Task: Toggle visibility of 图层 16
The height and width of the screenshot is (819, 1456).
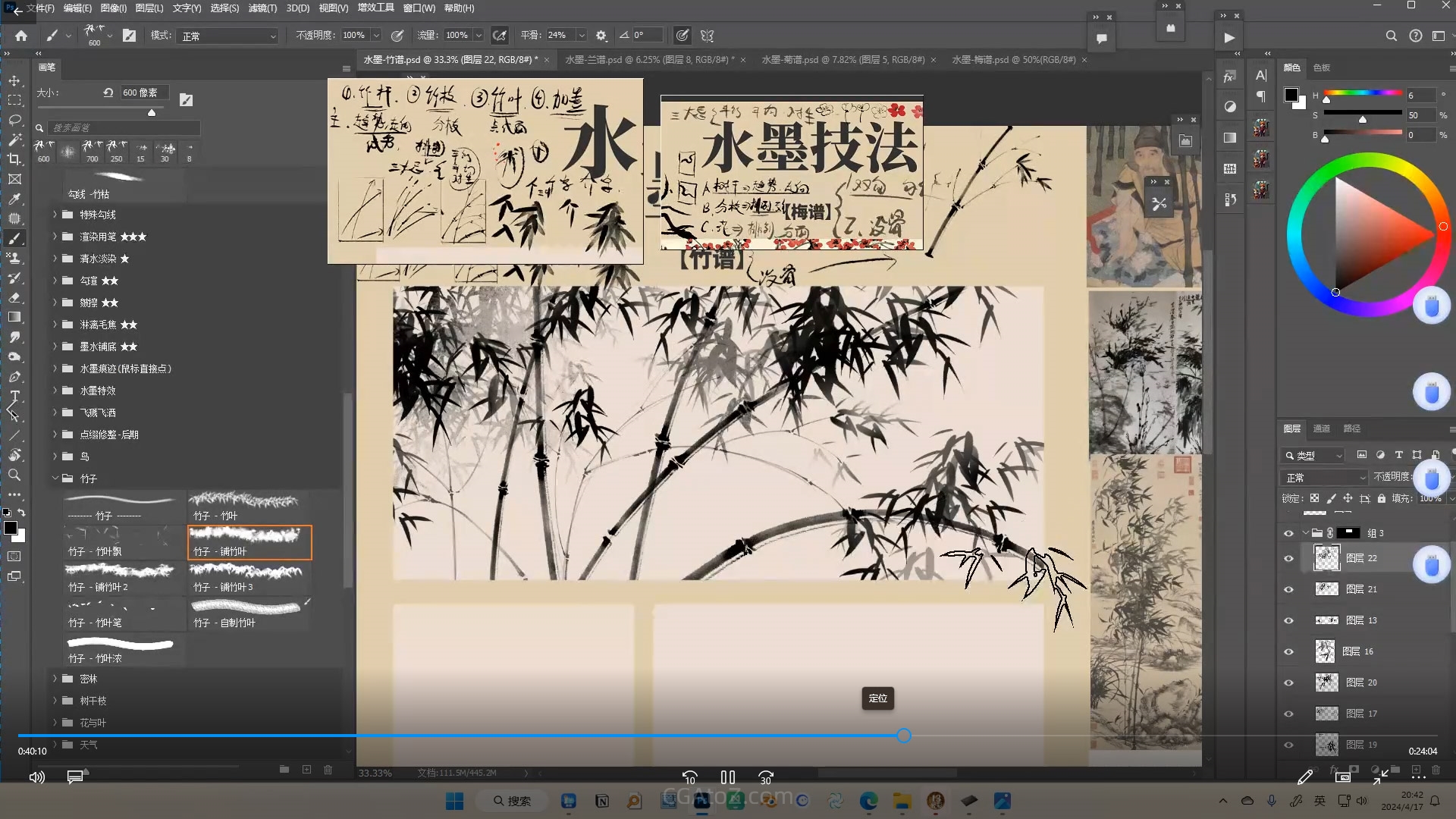Action: coord(1288,651)
